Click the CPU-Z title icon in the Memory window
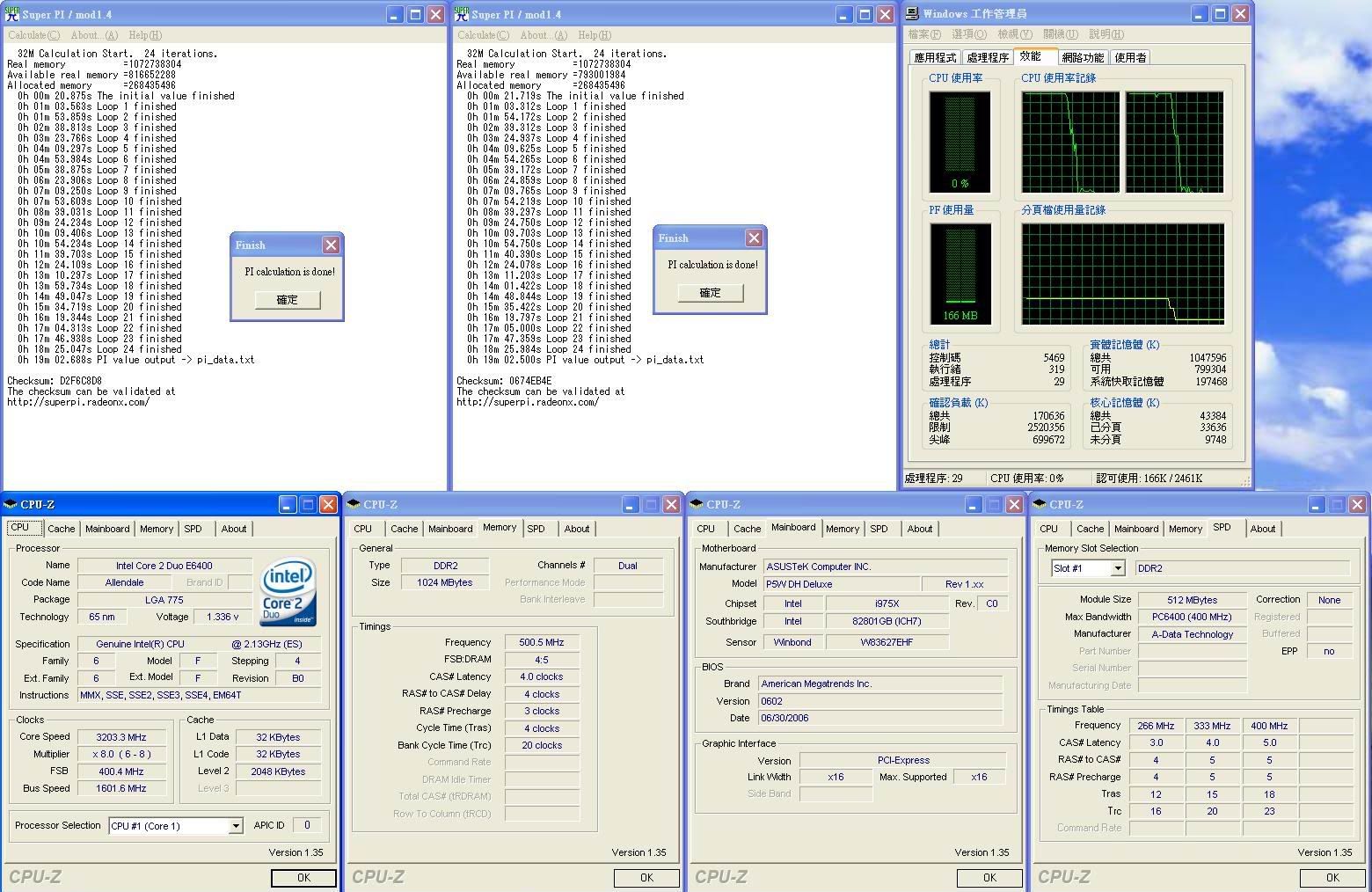 pos(354,504)
